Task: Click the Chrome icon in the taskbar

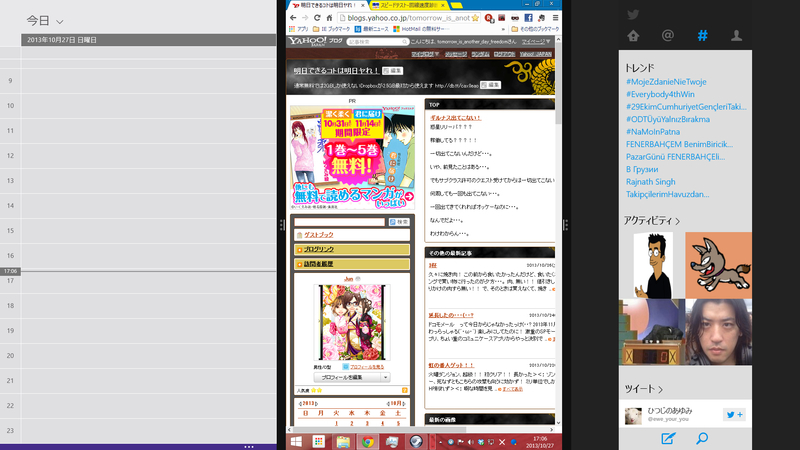Action: 367,441
